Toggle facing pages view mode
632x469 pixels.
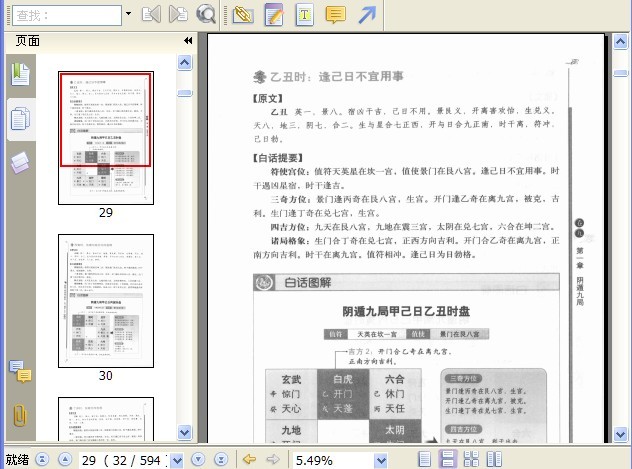(x=494, y=459)
